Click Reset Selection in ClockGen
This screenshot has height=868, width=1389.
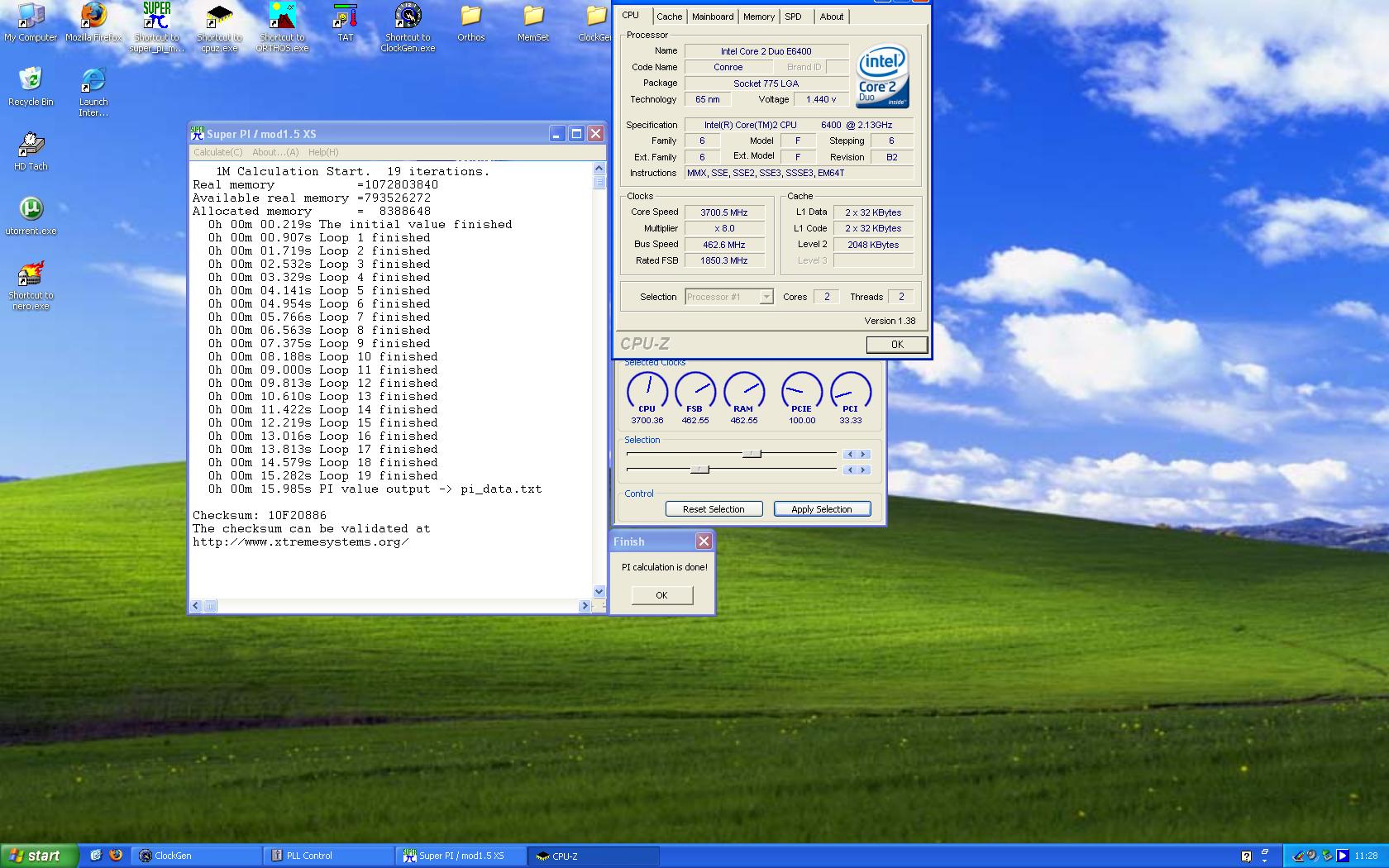pos(714,509)
